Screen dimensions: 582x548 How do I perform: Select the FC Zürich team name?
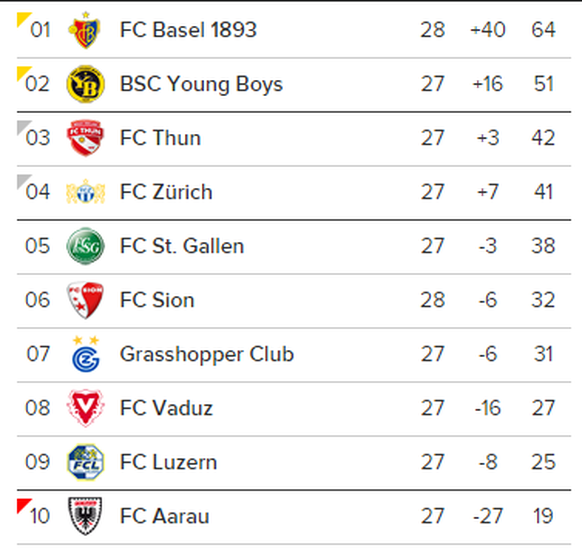pyautogui.click(x=166, y=191)
